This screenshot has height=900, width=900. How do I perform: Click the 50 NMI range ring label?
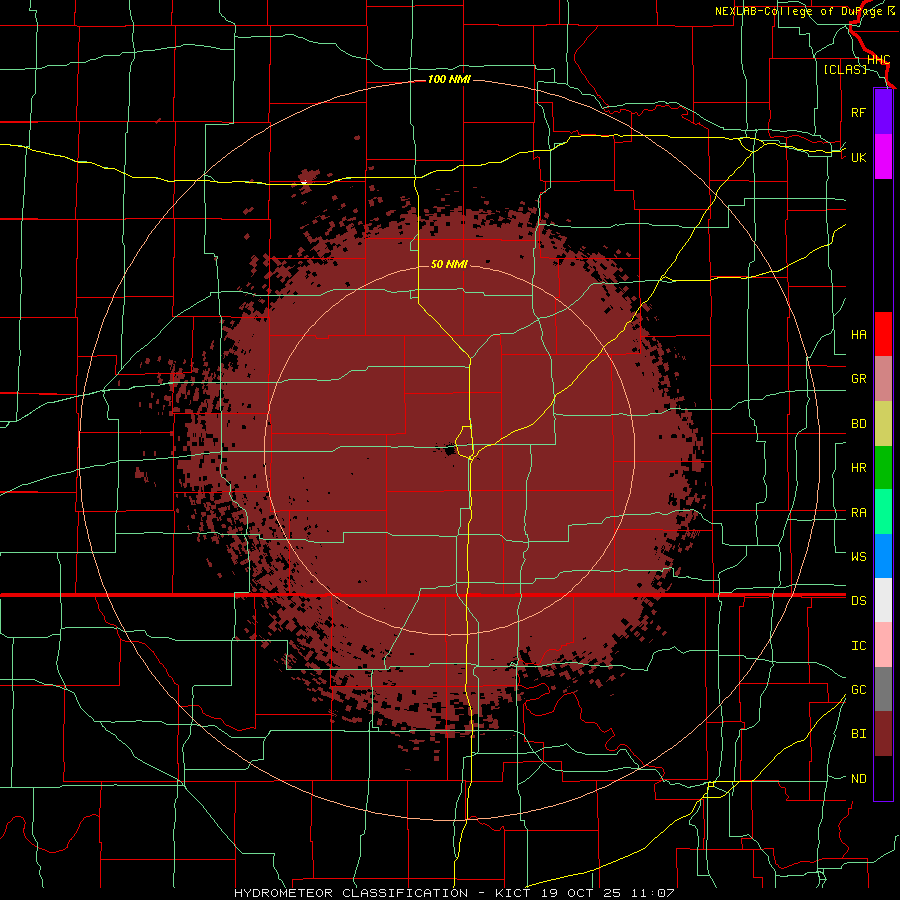[x=449, y=264]
